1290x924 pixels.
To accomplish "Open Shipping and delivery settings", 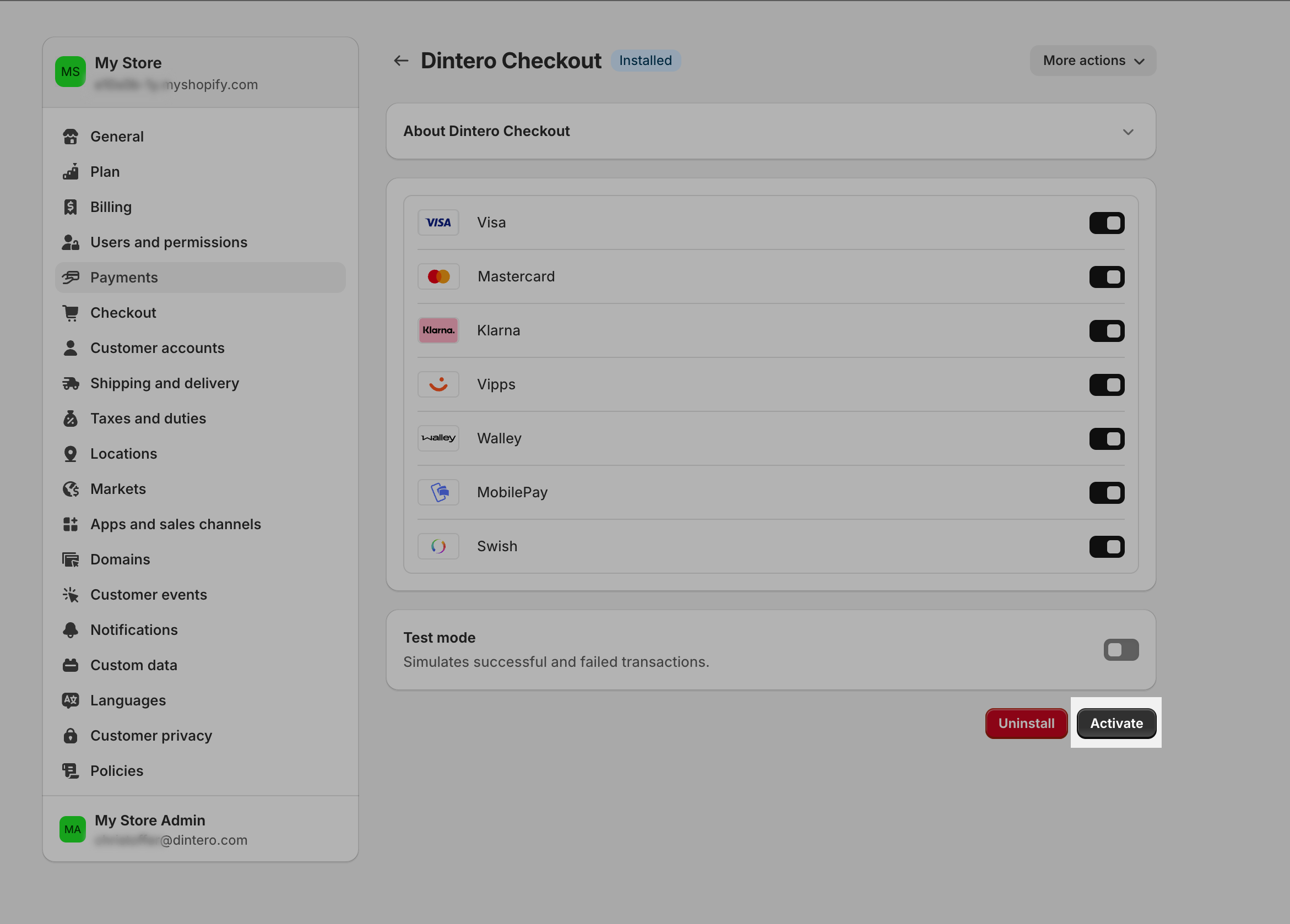I will pos(200,383).
